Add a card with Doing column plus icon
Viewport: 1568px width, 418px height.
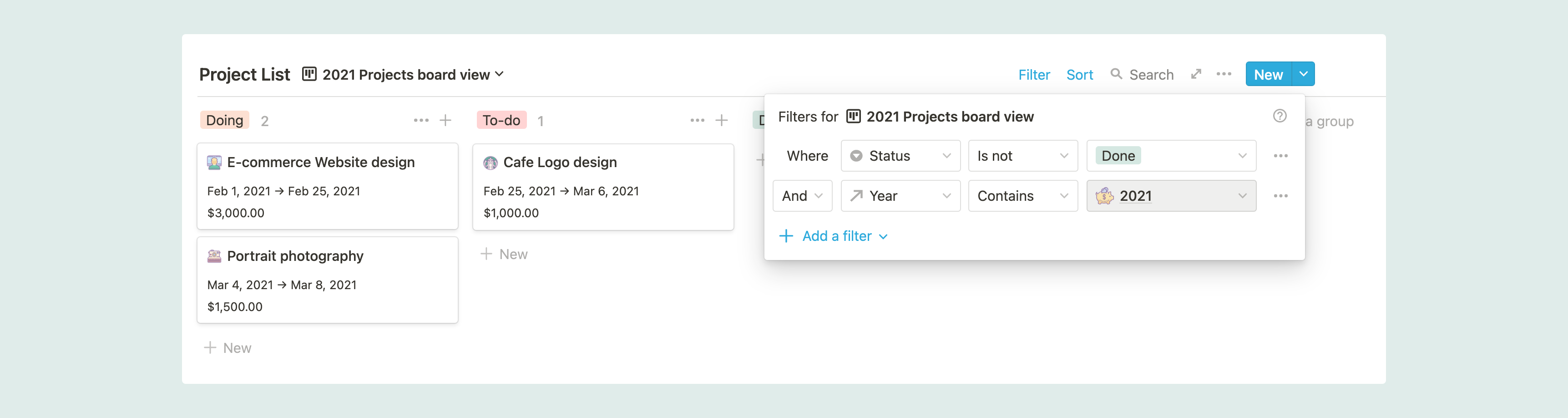(445, 121)
